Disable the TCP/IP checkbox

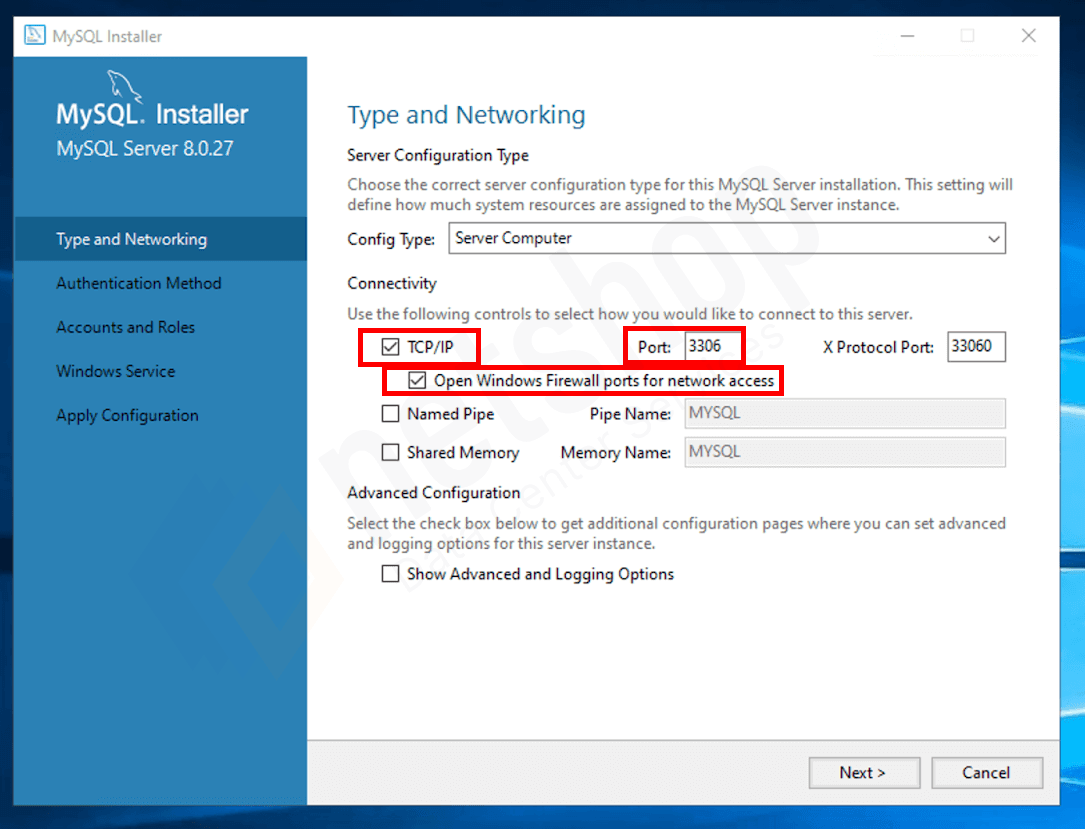click(x=389, y=345)
